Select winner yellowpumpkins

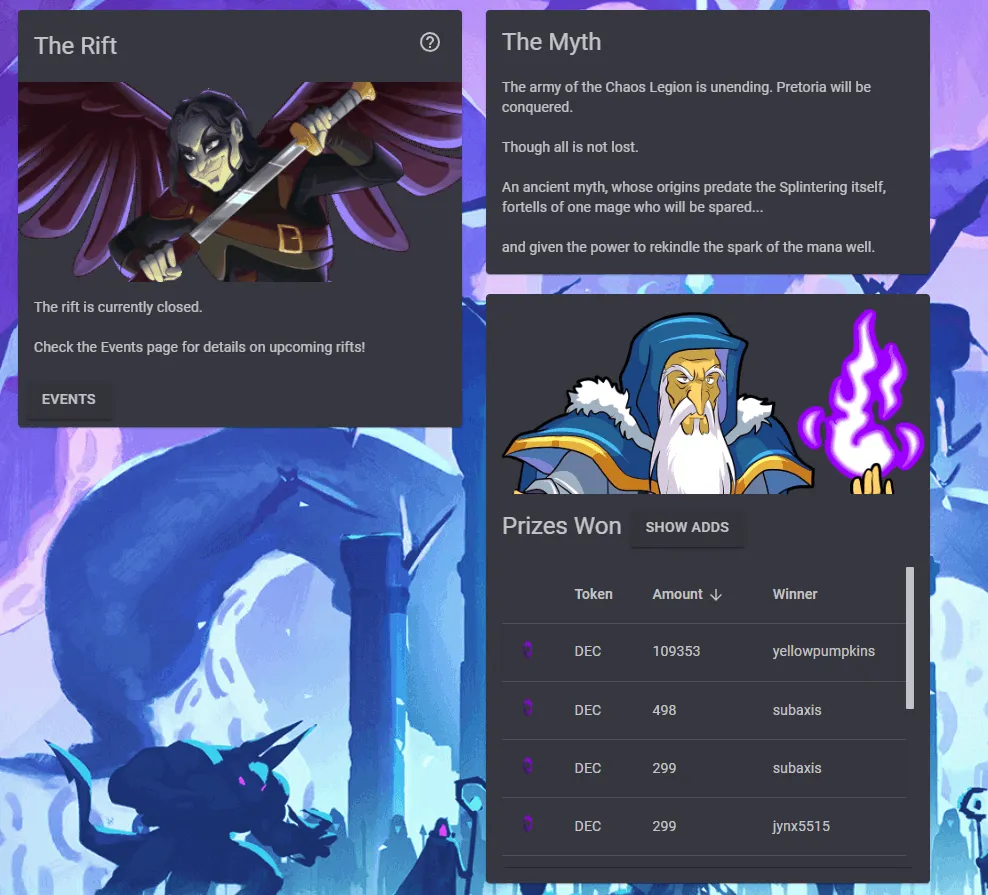(824, 651)
